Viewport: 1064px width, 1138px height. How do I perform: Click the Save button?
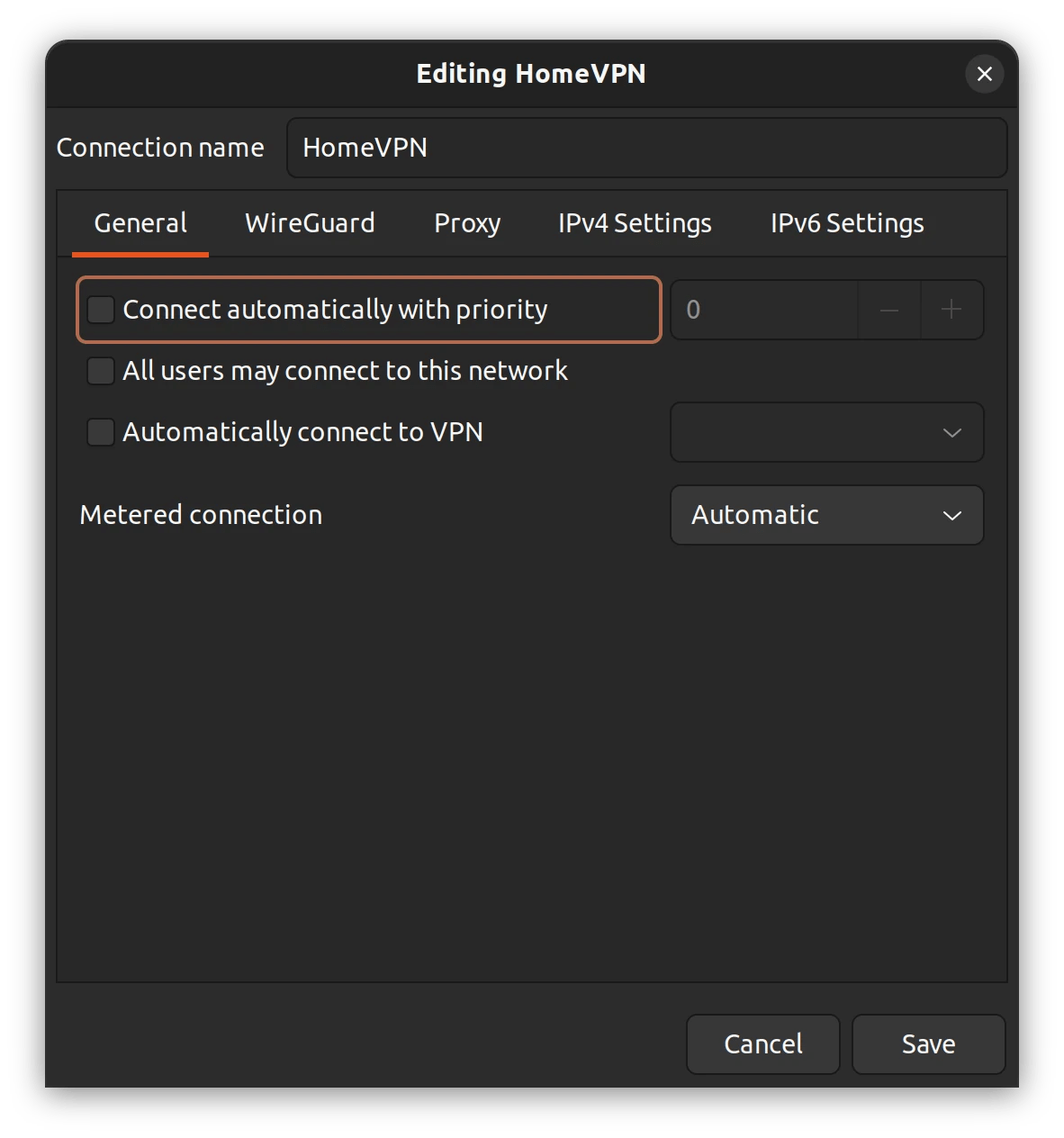tap(928, 1043)
